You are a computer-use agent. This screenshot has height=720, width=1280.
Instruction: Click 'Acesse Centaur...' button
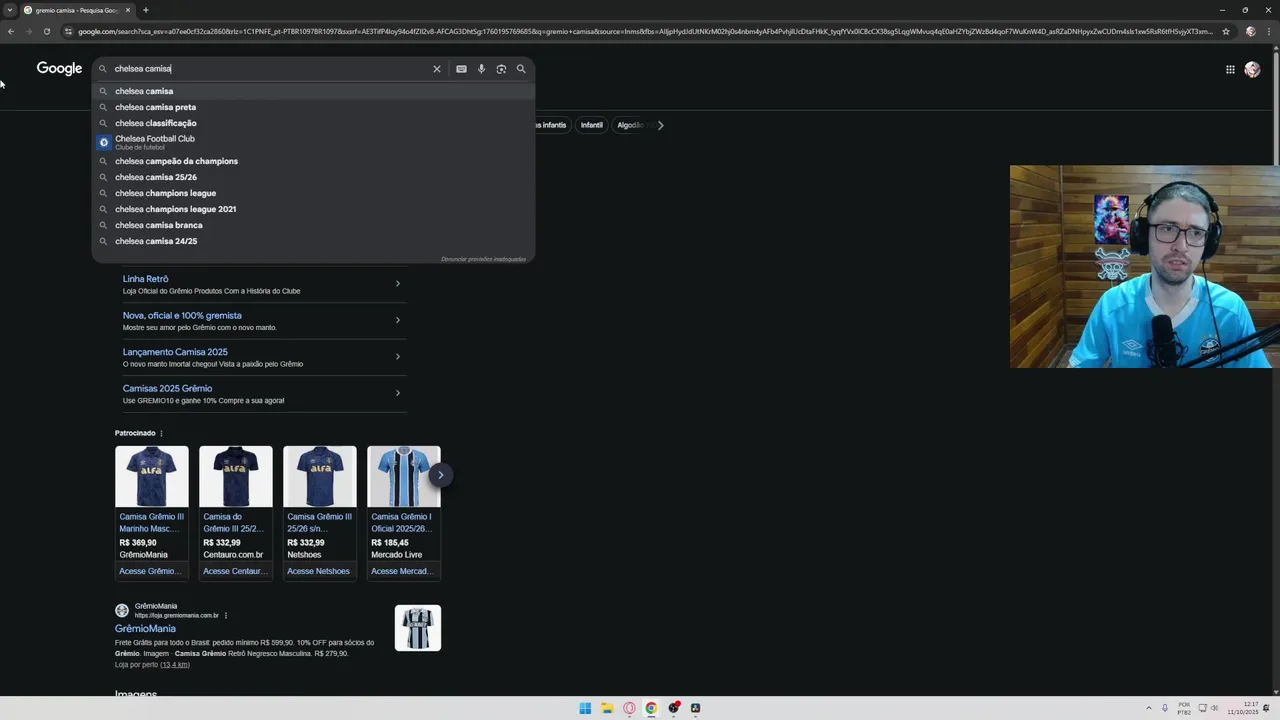tap(234, 571)
